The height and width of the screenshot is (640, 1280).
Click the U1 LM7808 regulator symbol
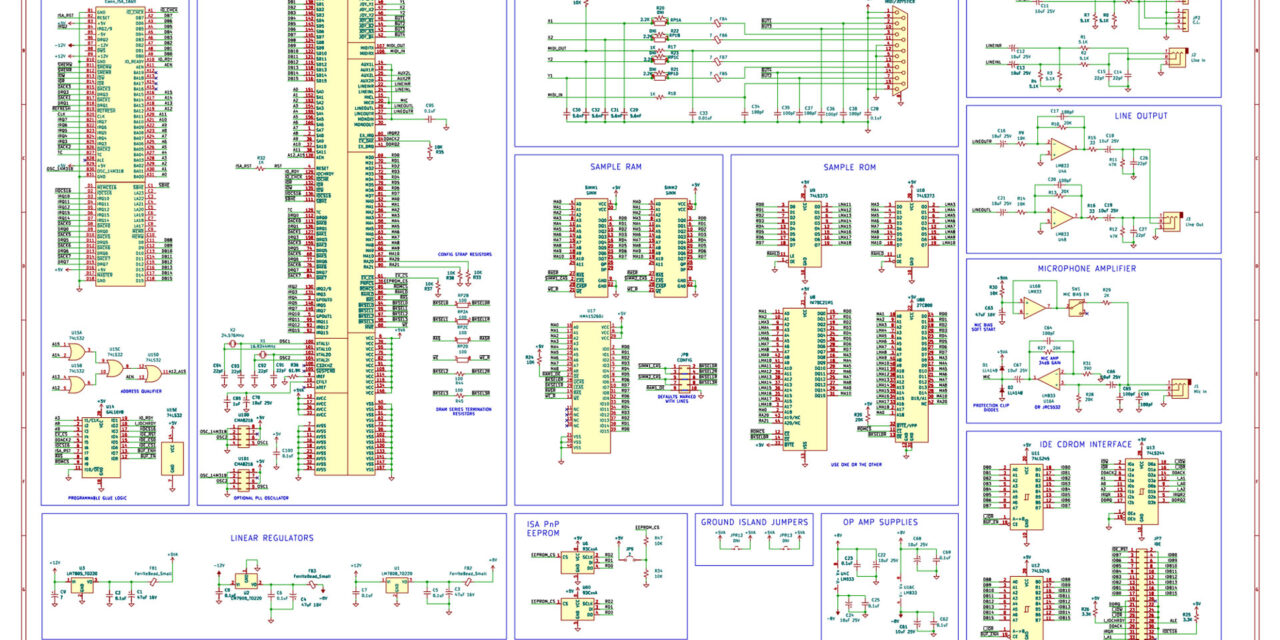(399, 585)
